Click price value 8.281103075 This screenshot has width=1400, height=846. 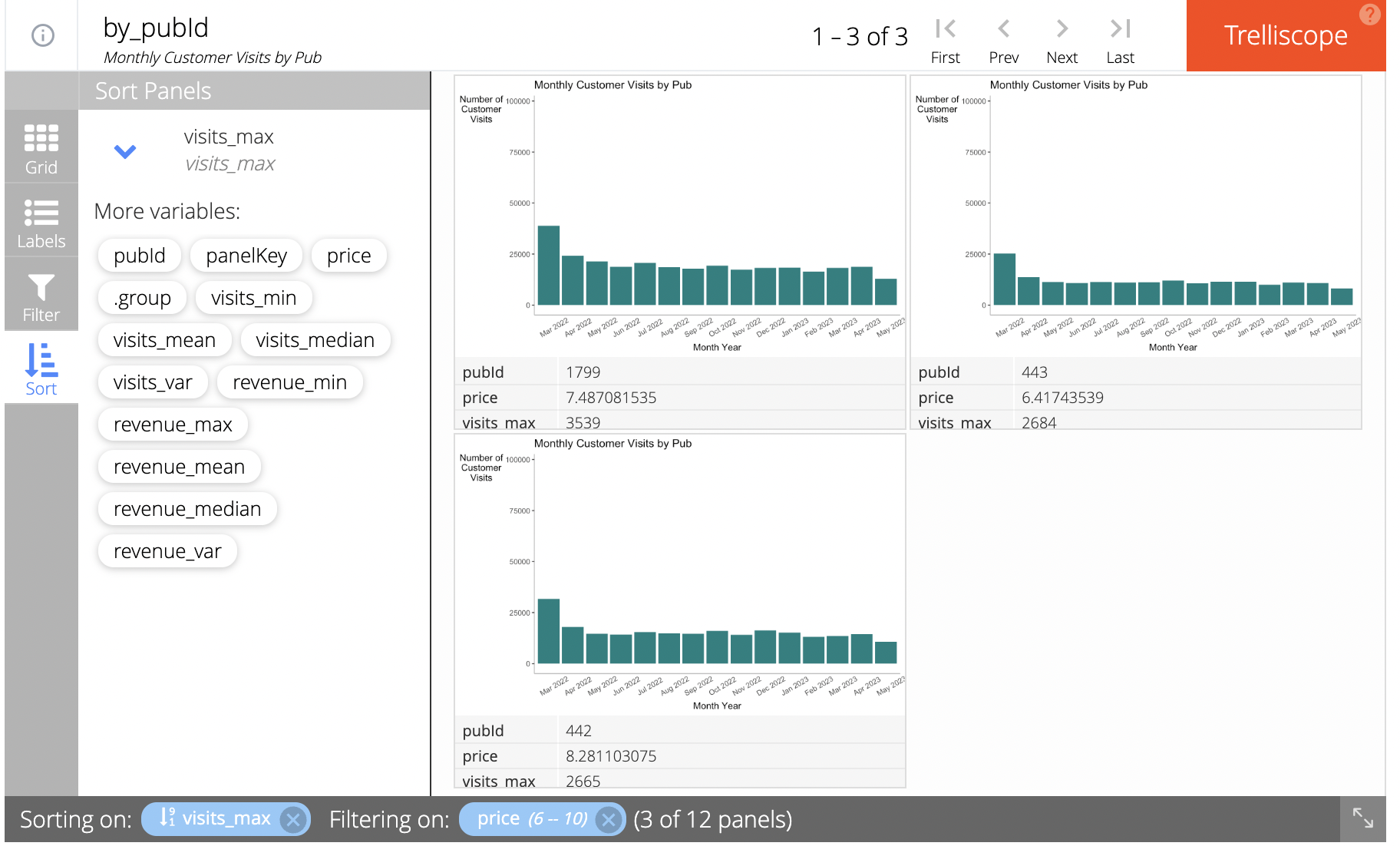point(611,756)
